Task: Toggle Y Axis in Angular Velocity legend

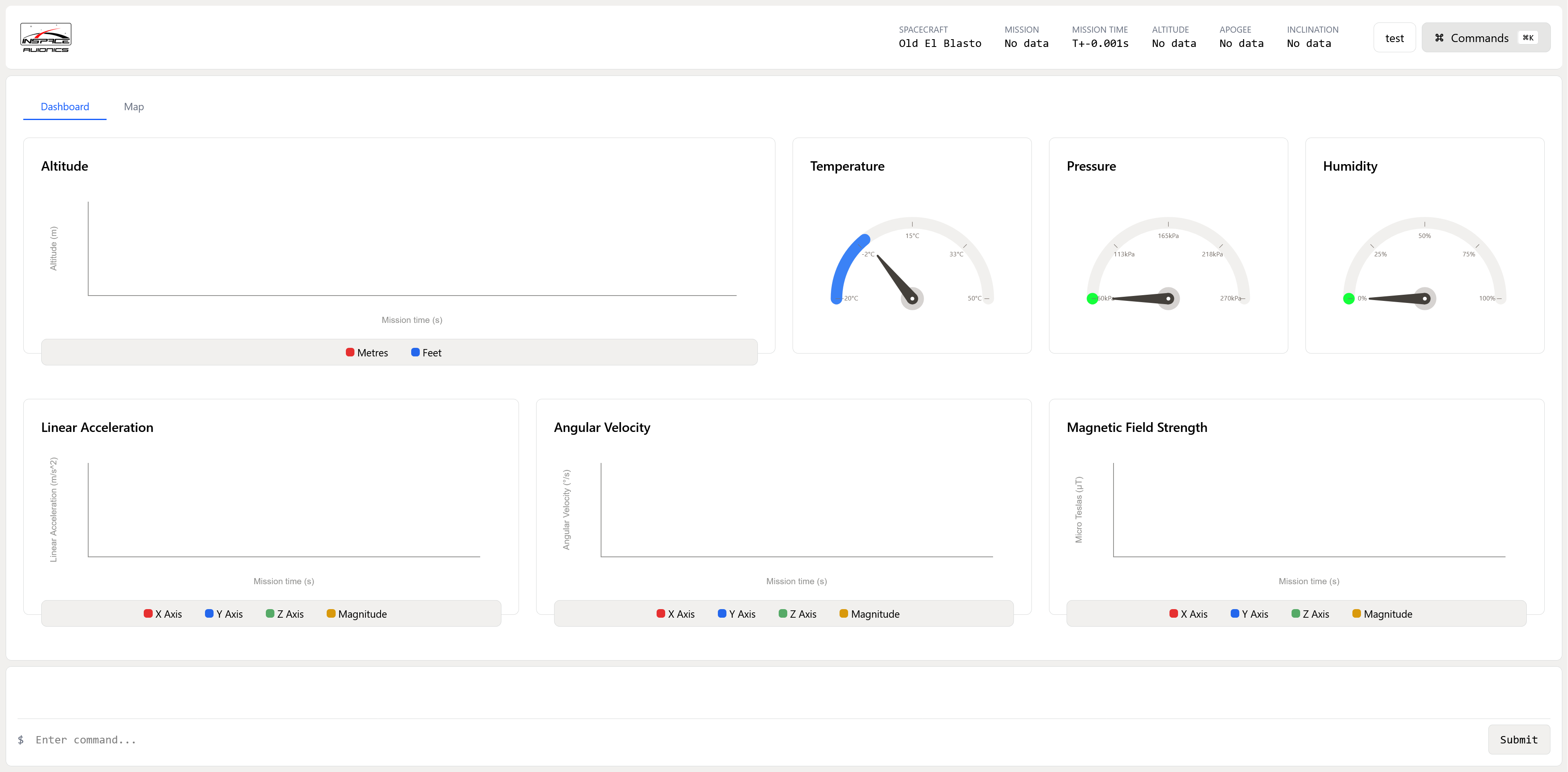Action: click(737, 614)
